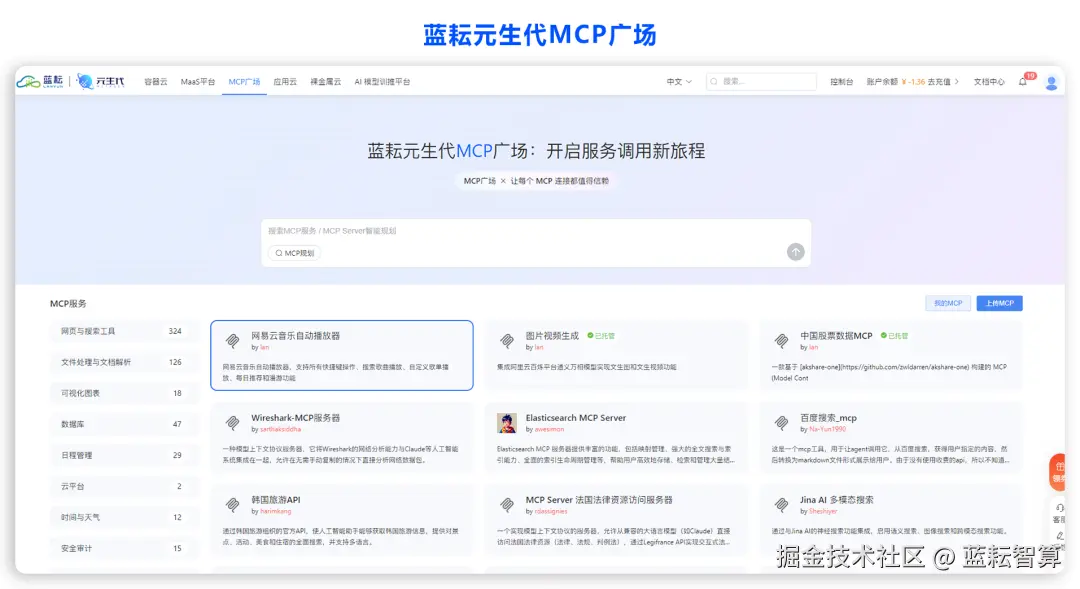
Task: Click the 图片视频生成 card icon
Action: coord(507,340)
